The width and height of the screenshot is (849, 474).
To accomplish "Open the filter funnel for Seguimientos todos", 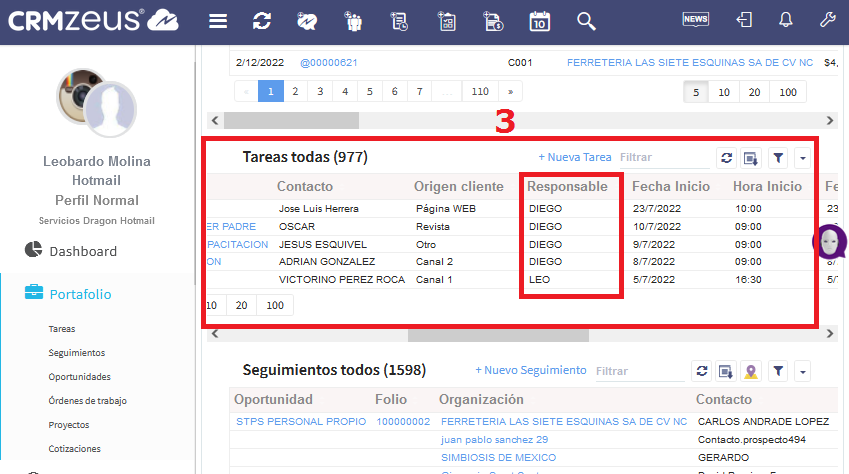I will click(x=778, y=371).
